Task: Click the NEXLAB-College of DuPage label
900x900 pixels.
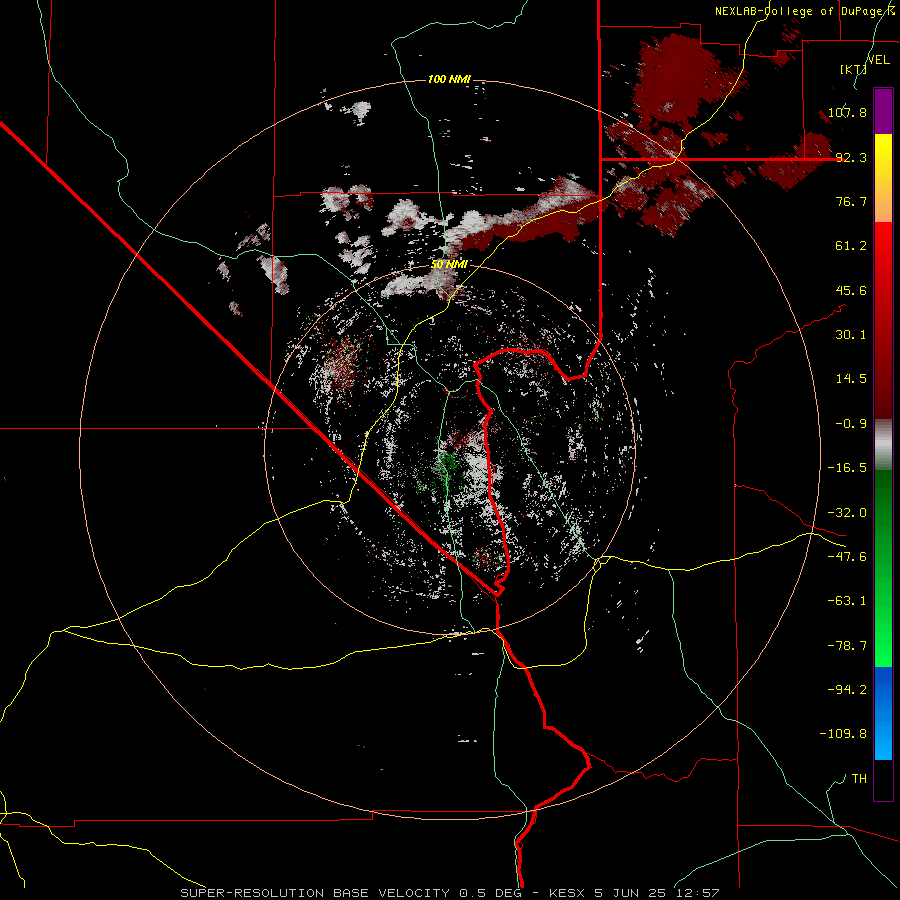Action: pos(805,11)
